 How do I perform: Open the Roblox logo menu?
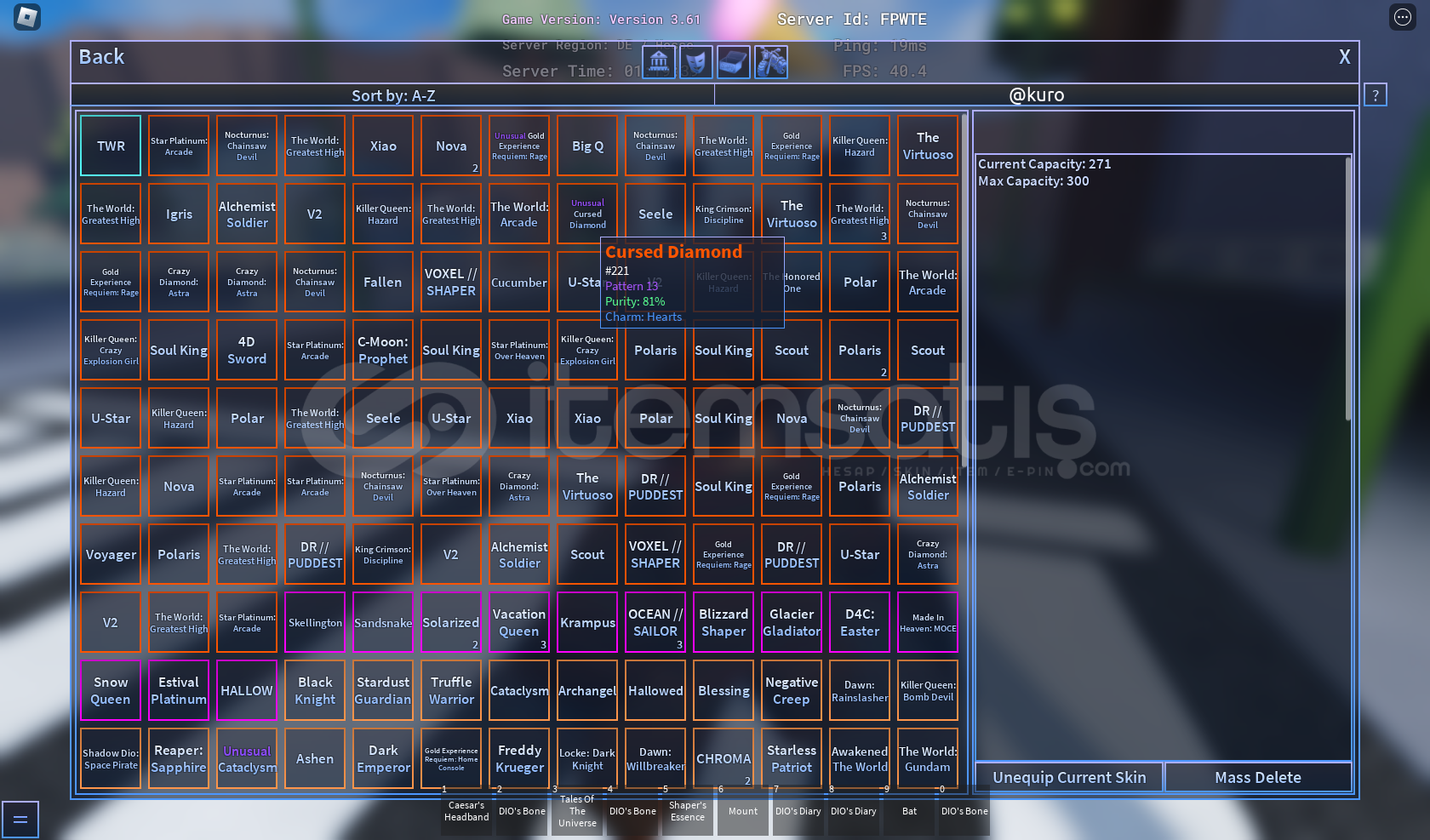27,16
